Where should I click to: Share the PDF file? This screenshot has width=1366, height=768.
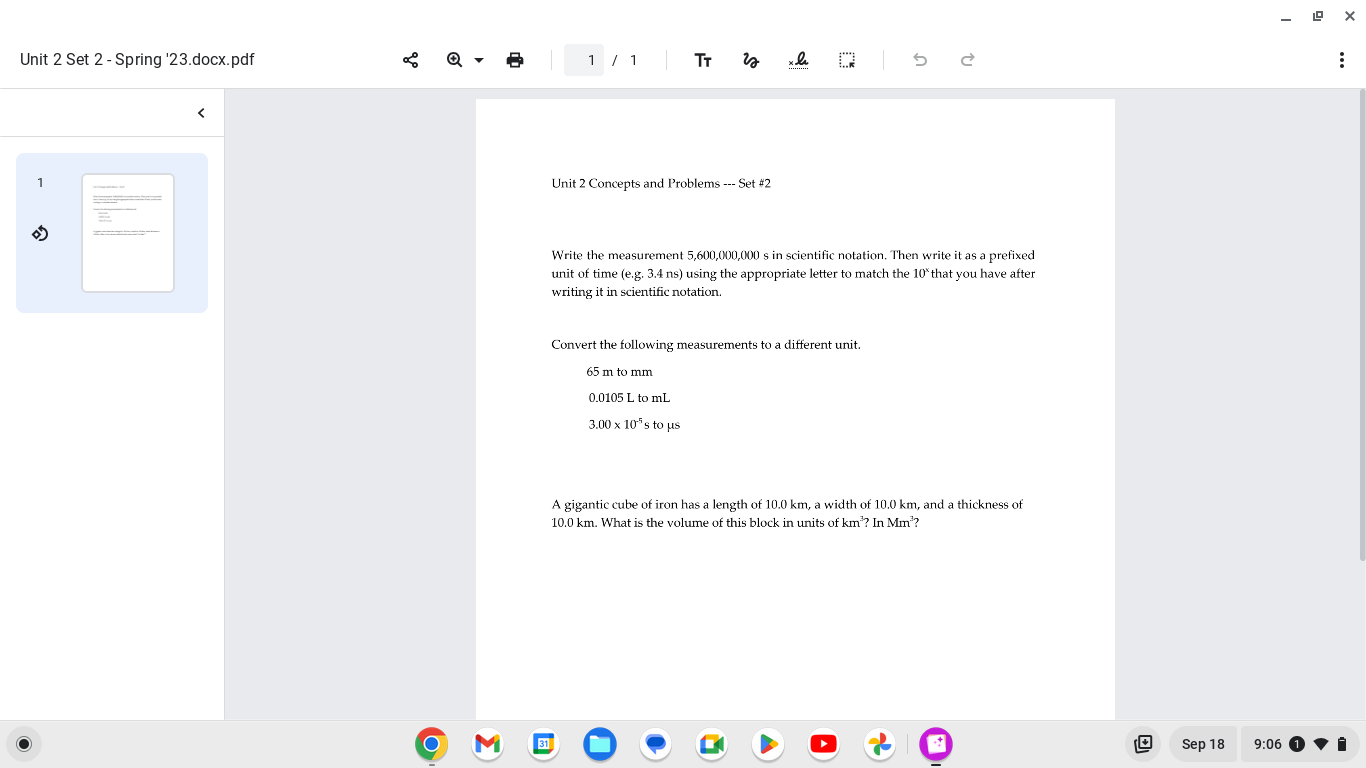point(410,60)
